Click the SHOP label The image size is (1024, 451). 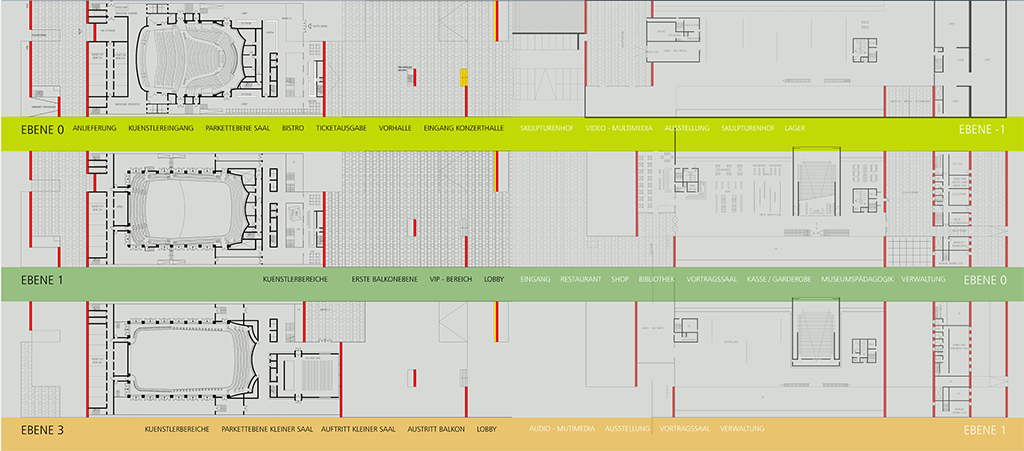click(x=619, y=279)
